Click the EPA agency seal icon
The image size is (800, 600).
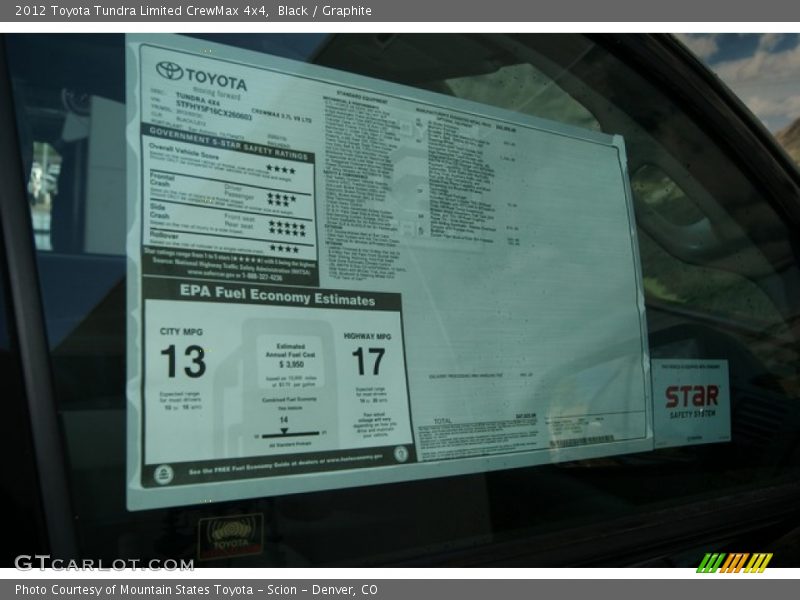coord(164,471)
